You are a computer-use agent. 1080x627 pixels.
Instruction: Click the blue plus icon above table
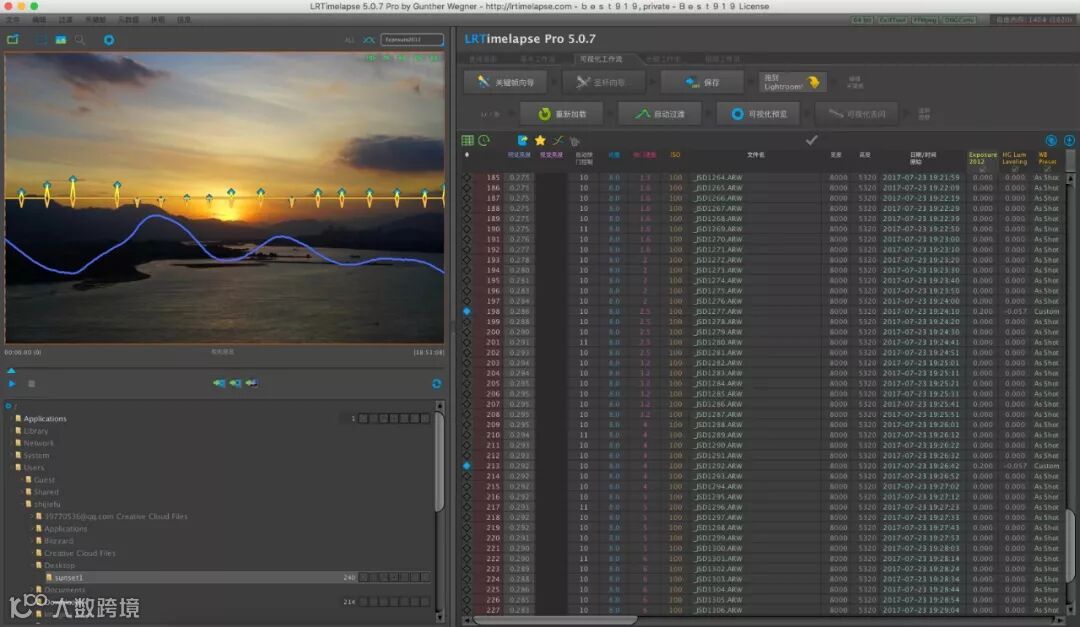tap(1051, 141)
